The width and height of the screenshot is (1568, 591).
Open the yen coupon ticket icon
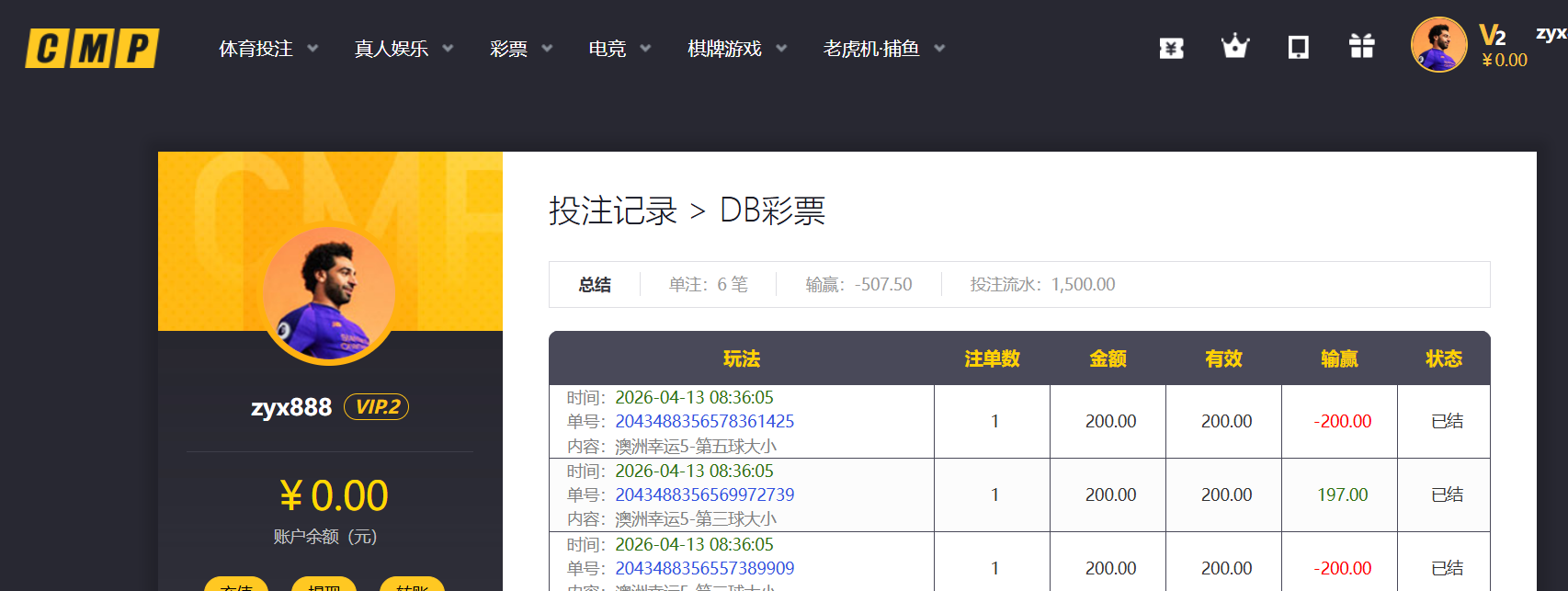1171,48
